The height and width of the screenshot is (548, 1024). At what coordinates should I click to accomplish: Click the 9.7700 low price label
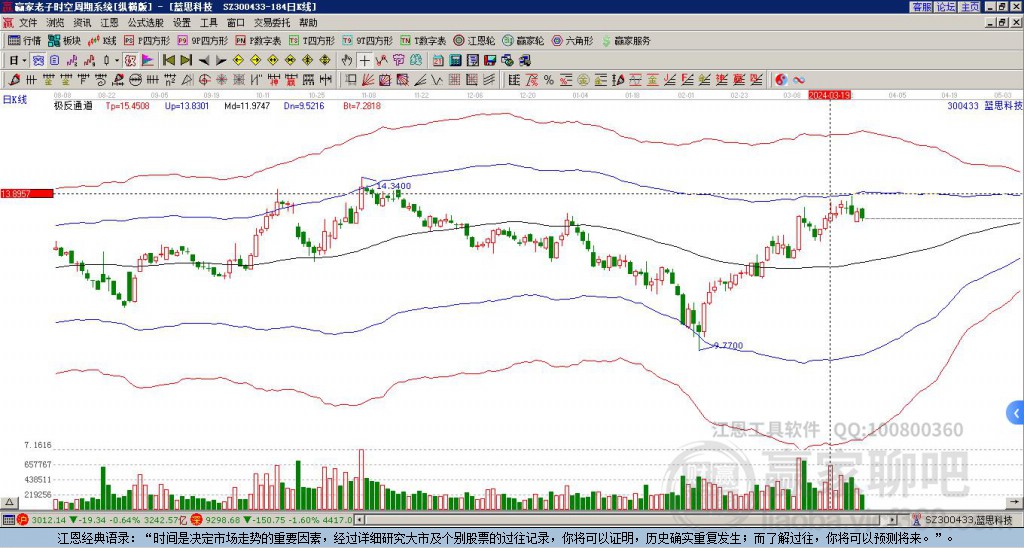point(728,346)
